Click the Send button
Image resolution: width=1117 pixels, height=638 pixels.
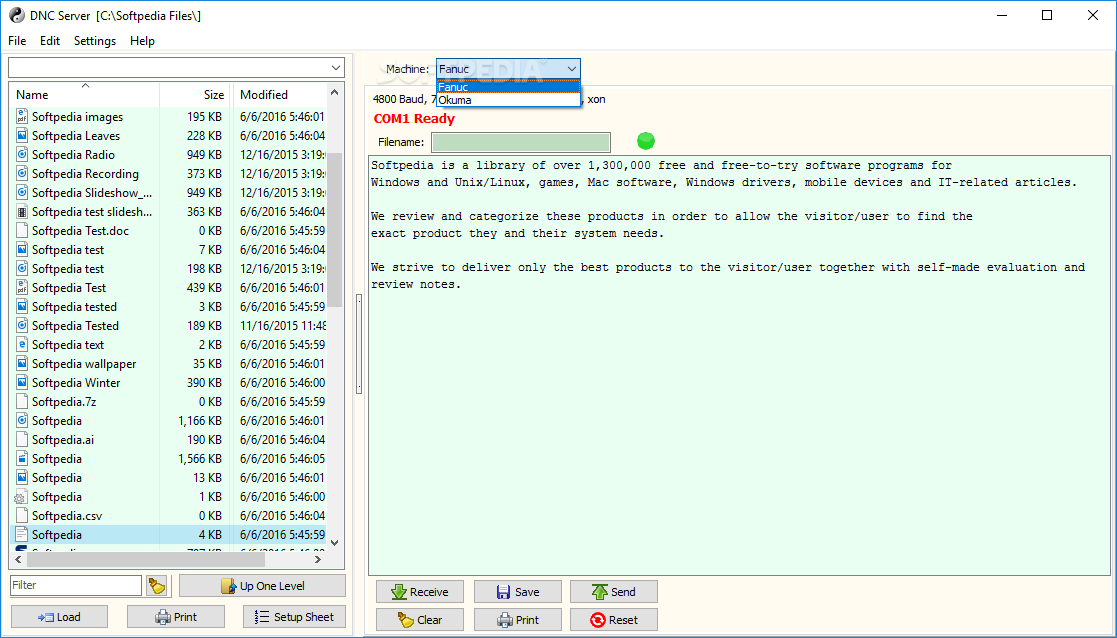[x=613, y=592]
